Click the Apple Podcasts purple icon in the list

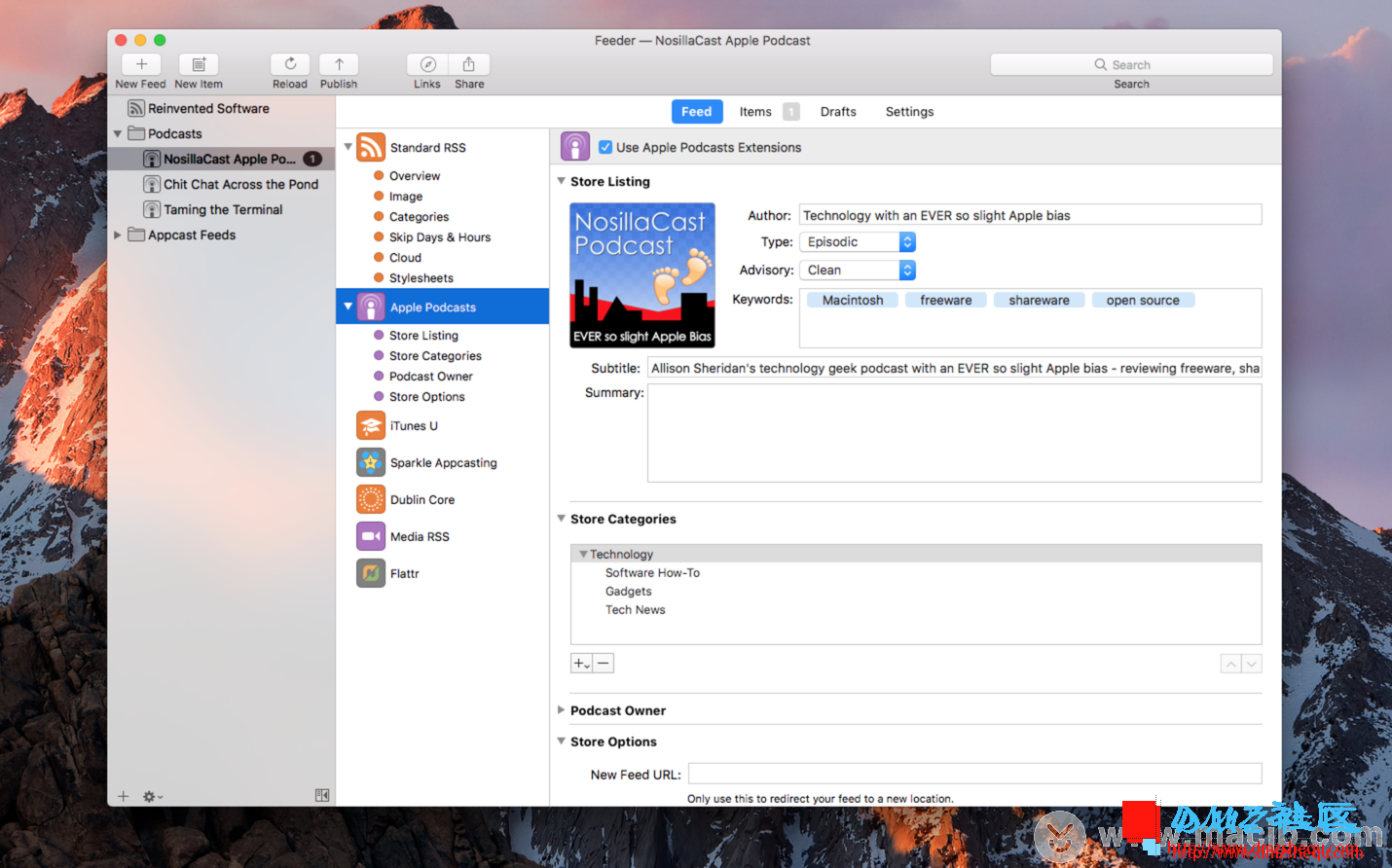pos(371,307)
